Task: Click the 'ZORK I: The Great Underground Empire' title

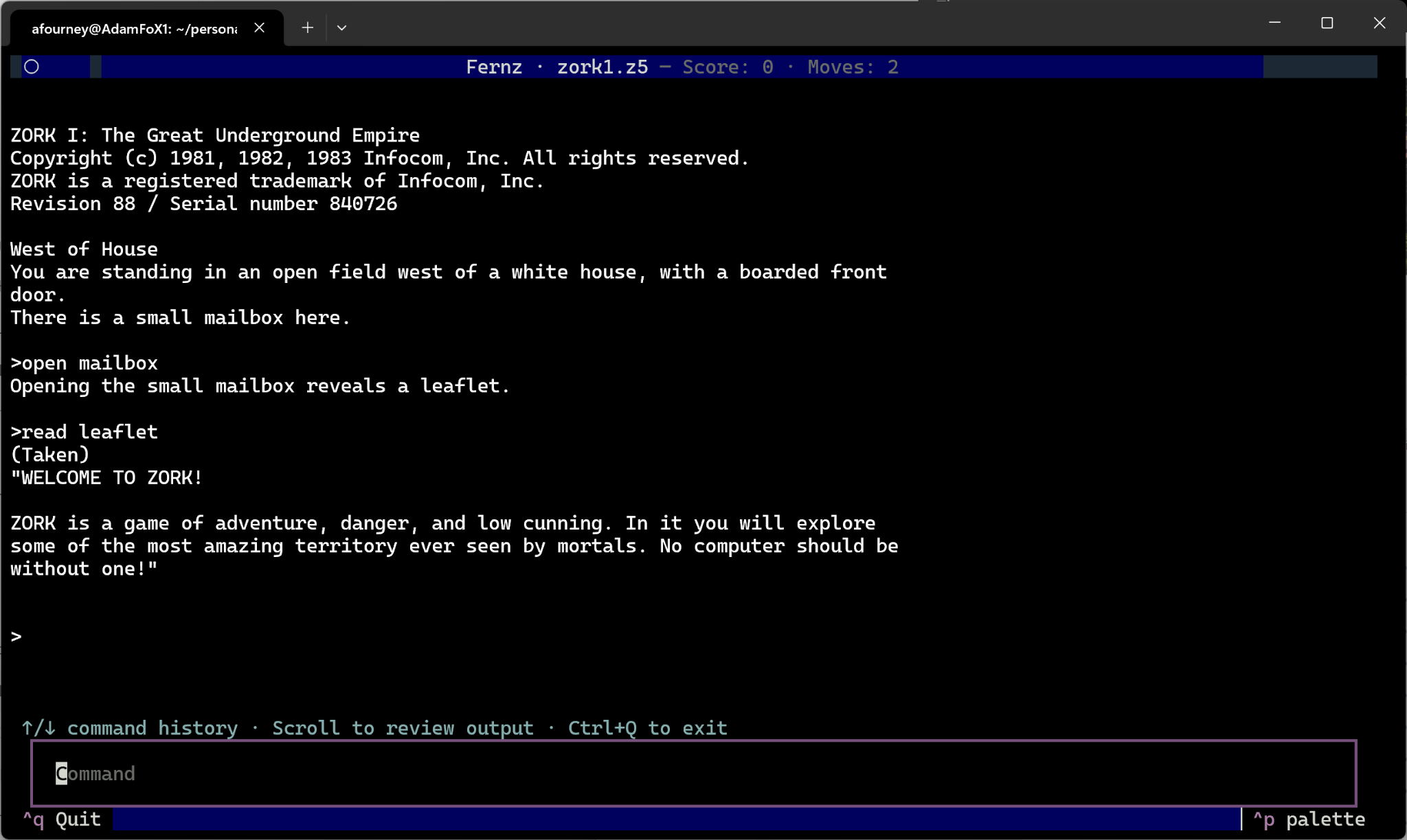Action: 214,135
